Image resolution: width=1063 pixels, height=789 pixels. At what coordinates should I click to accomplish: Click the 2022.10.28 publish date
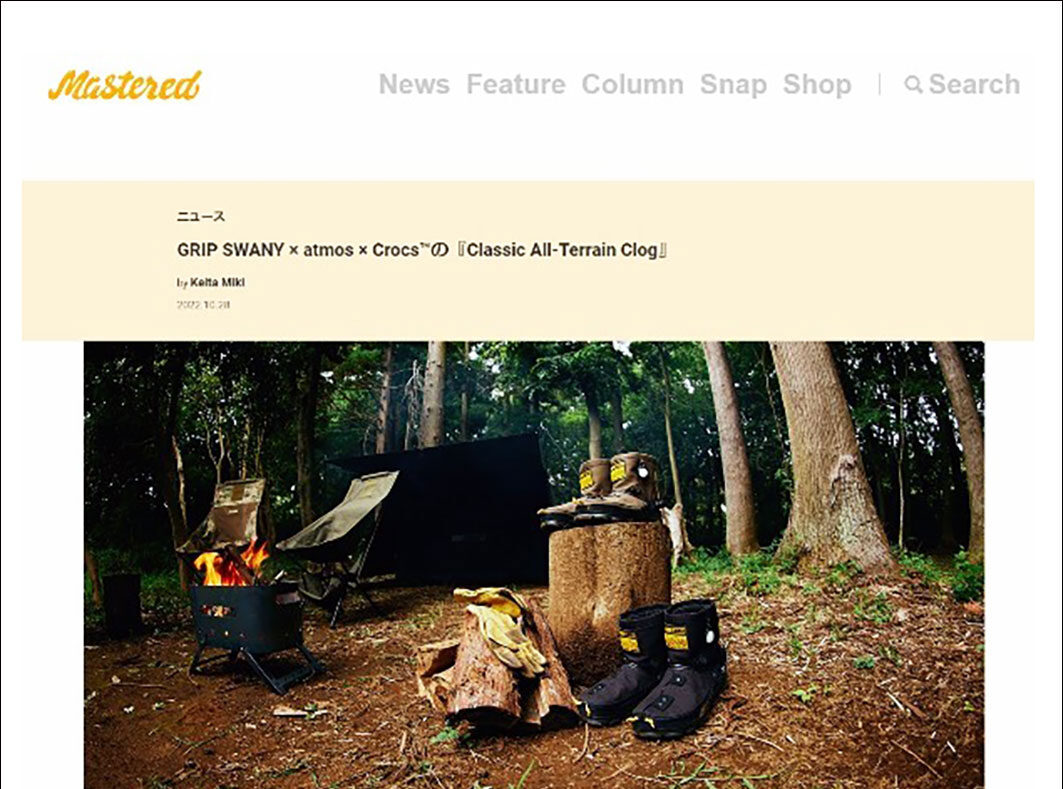pos(203,305)
